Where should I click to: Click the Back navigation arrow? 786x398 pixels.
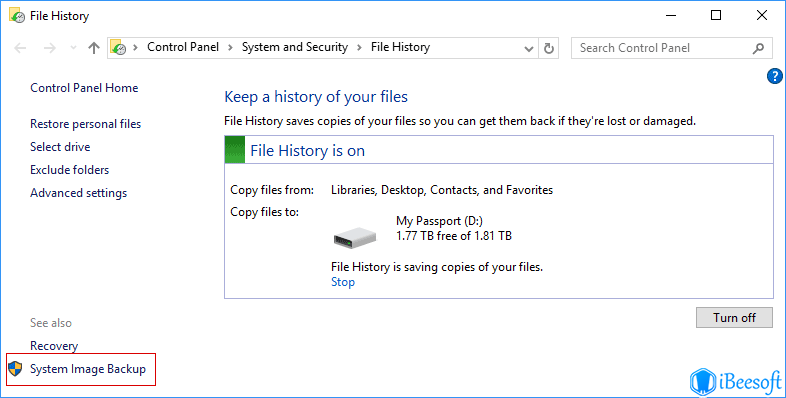tap(21, 48)
